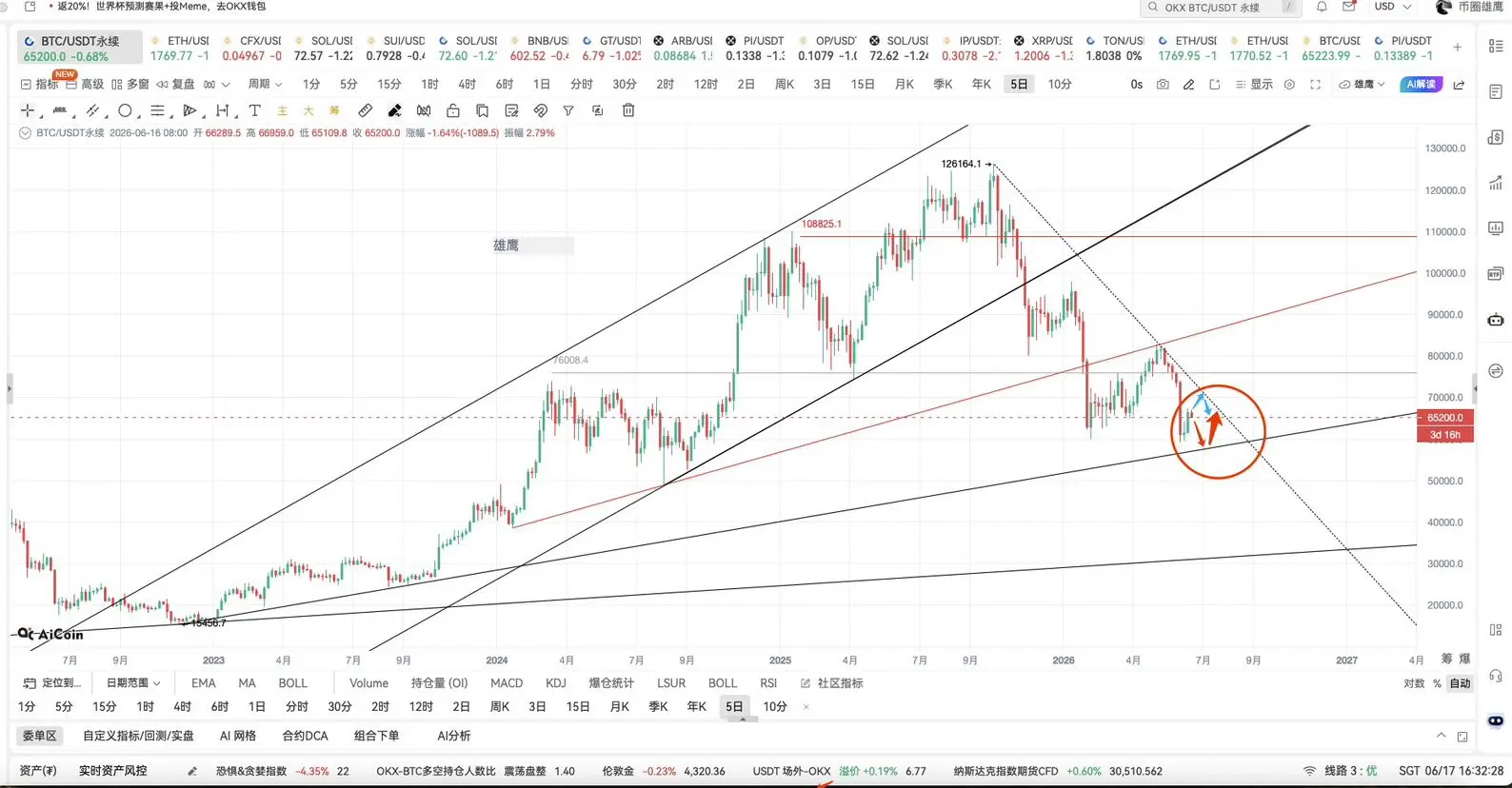Click 定位到... jump-to button
Screen dimensions: 1512x788
click(52, 683)
